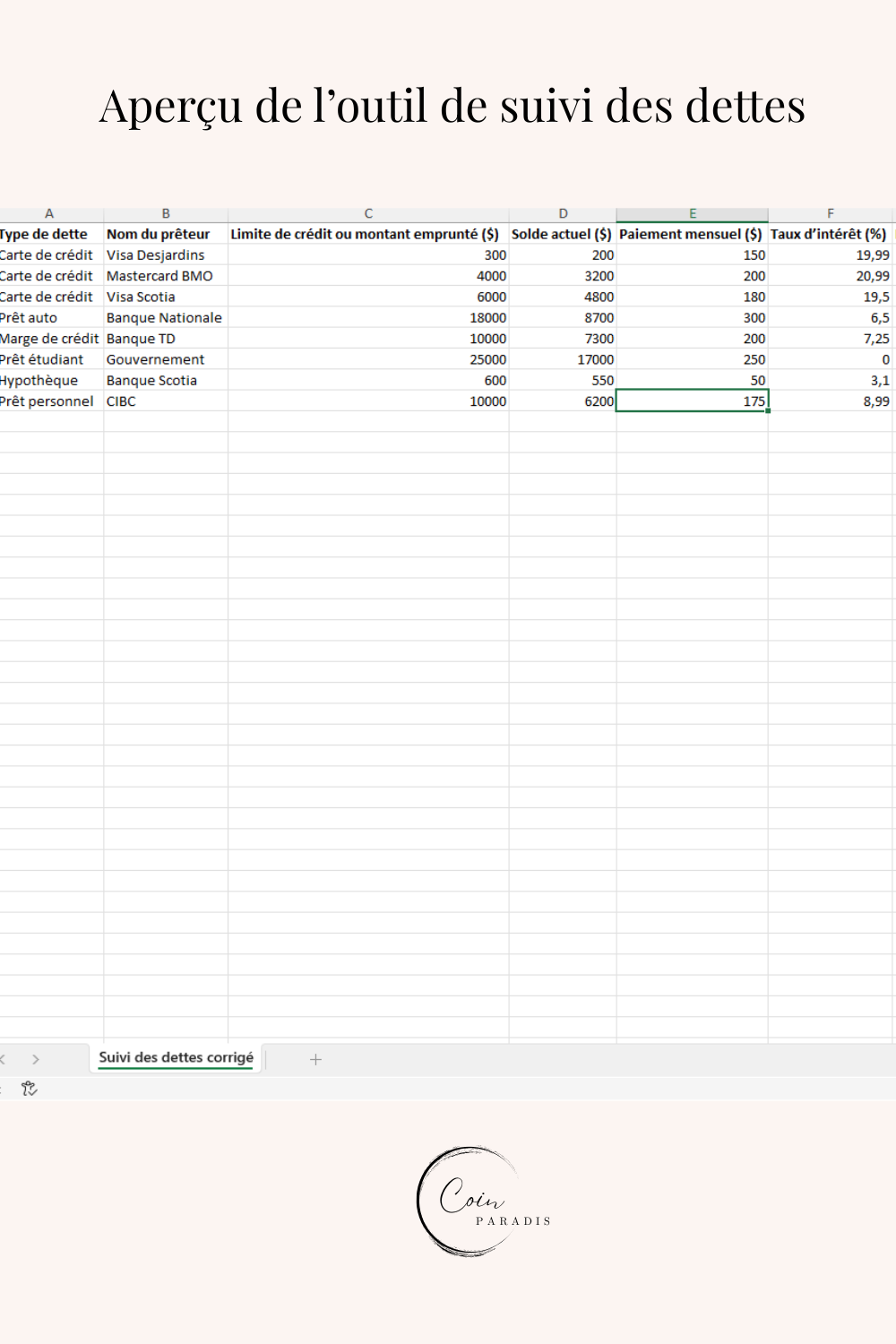
Task: Select credit limit cell with 25000
Action: coord(368,359)
